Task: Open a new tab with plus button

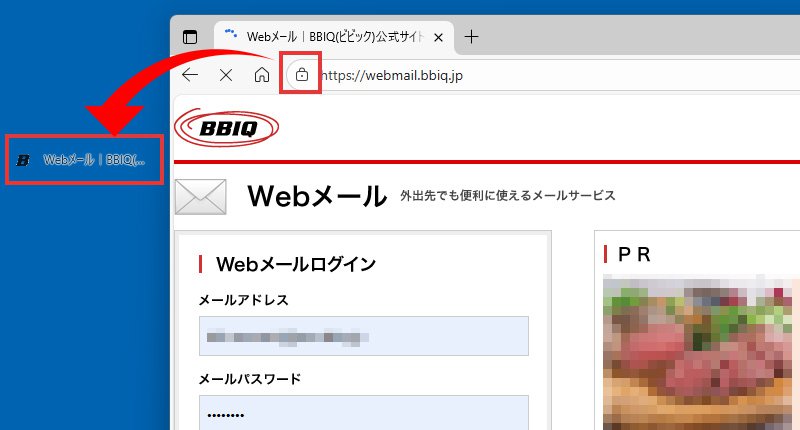Action: pos(472,37)
